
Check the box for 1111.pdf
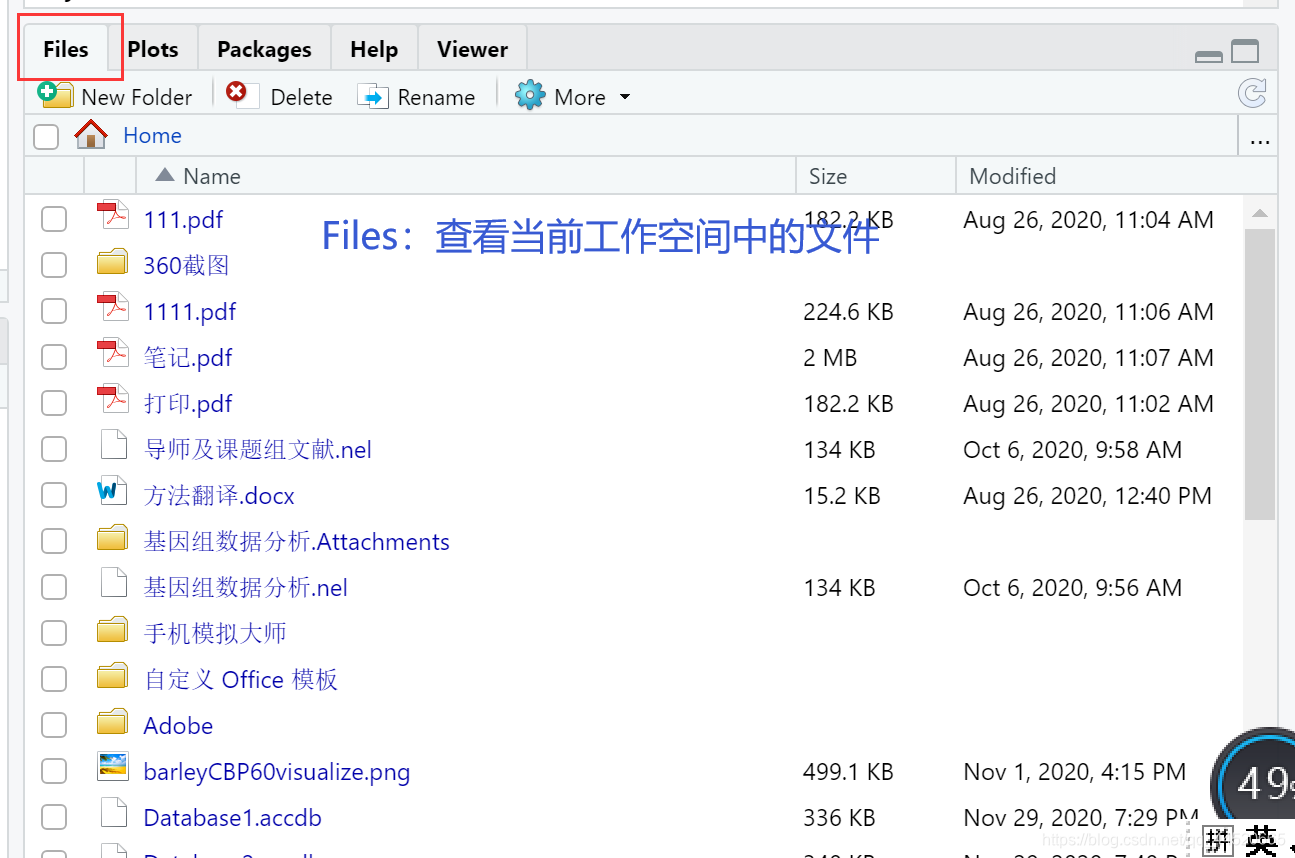click(54, 311)
